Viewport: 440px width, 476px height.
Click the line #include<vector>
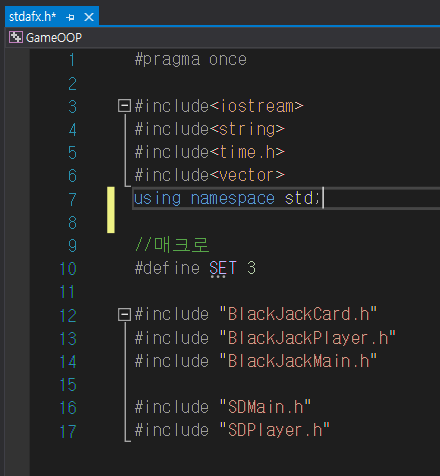210,175
